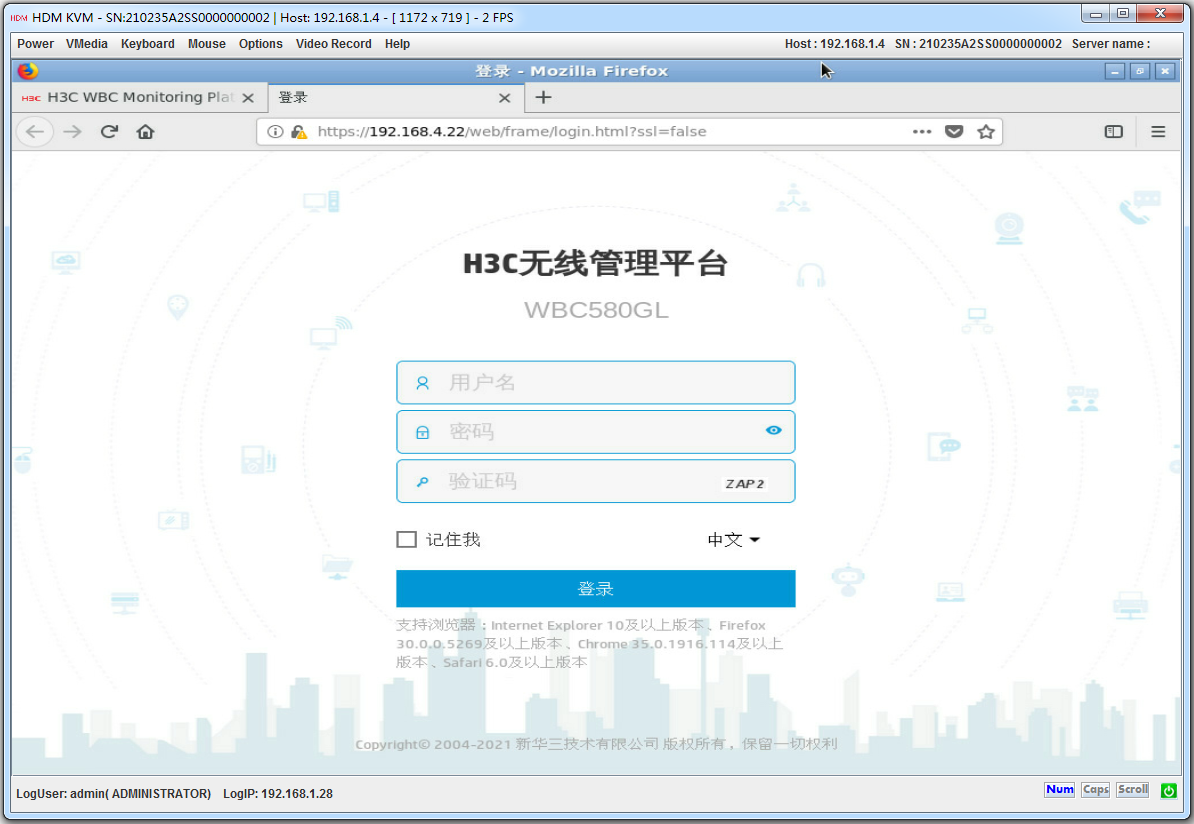Open the Video Record menu
The image size is (1194, 824).
(x=334, y=44)
